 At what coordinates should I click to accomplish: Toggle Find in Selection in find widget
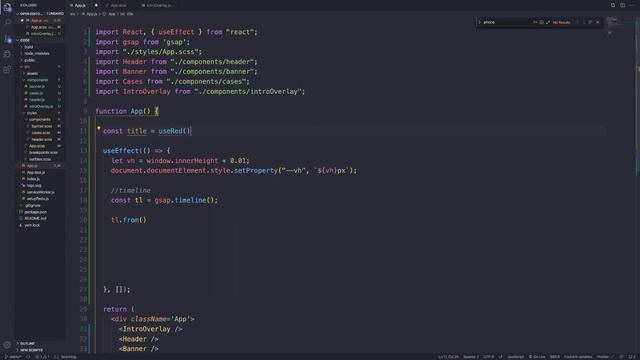(590, 22)
